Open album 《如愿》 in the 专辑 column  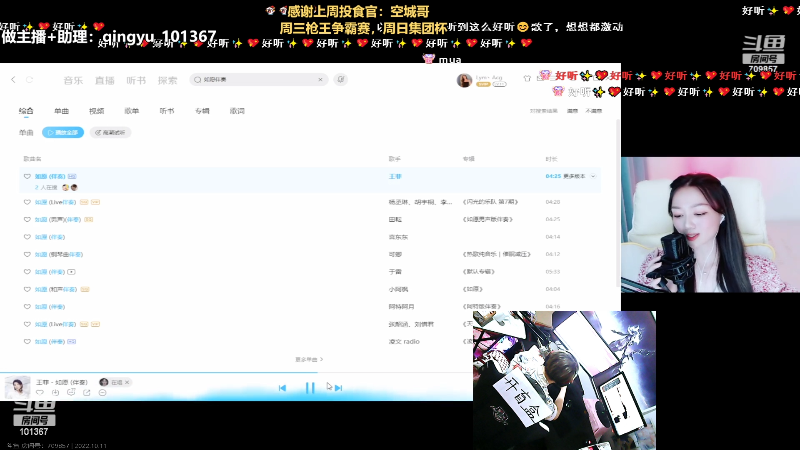(472, 289)
